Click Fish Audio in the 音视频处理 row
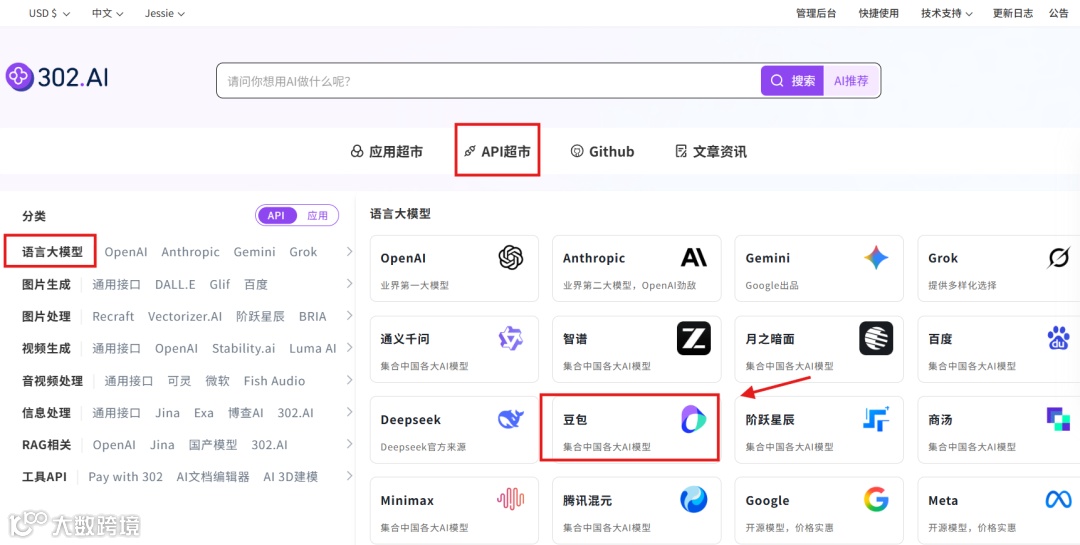Screen dimensions: 1080x545 click(x=274, y=380)
